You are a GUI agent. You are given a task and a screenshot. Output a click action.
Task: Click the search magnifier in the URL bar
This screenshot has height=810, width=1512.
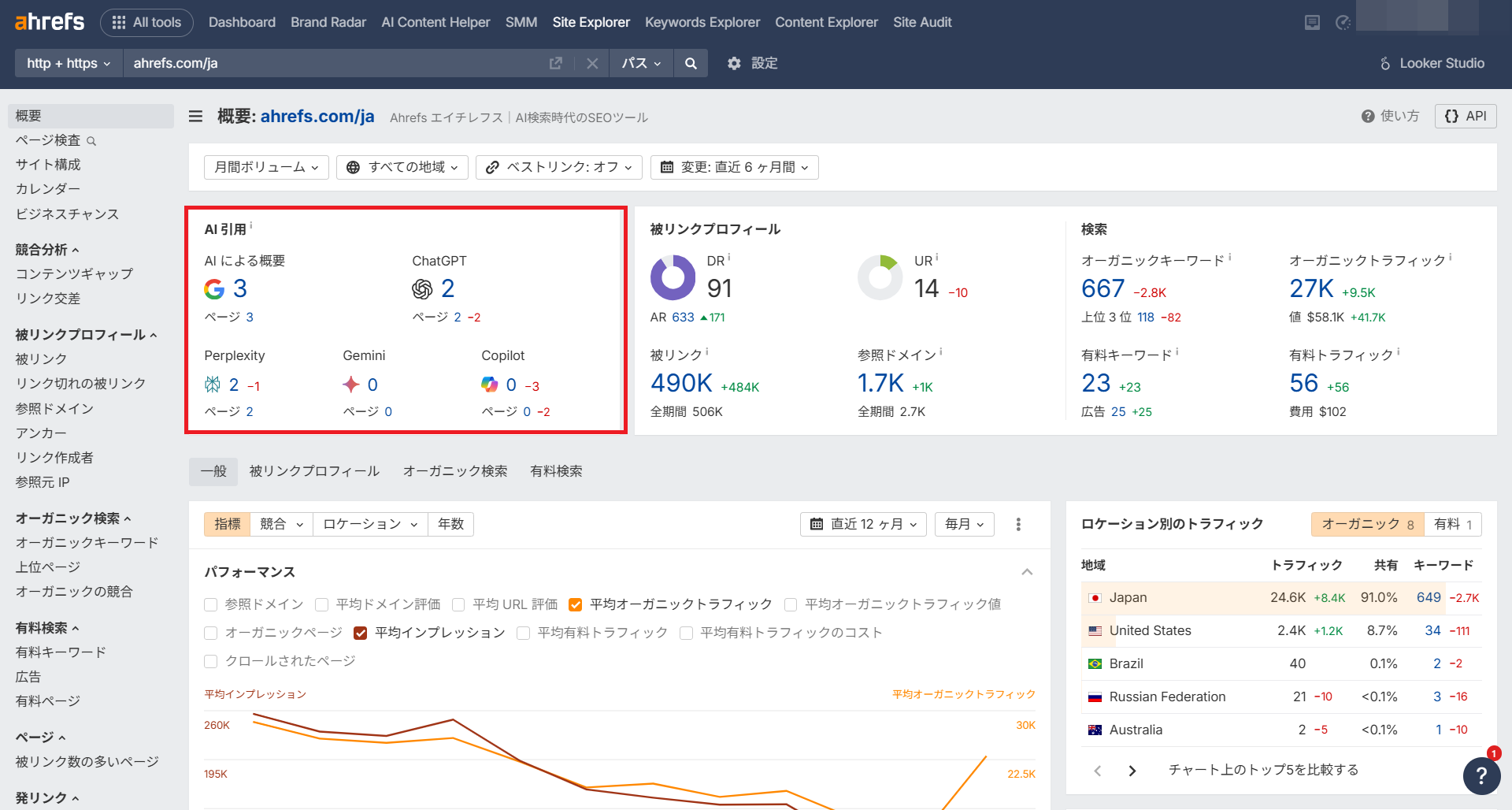[691, 63]
